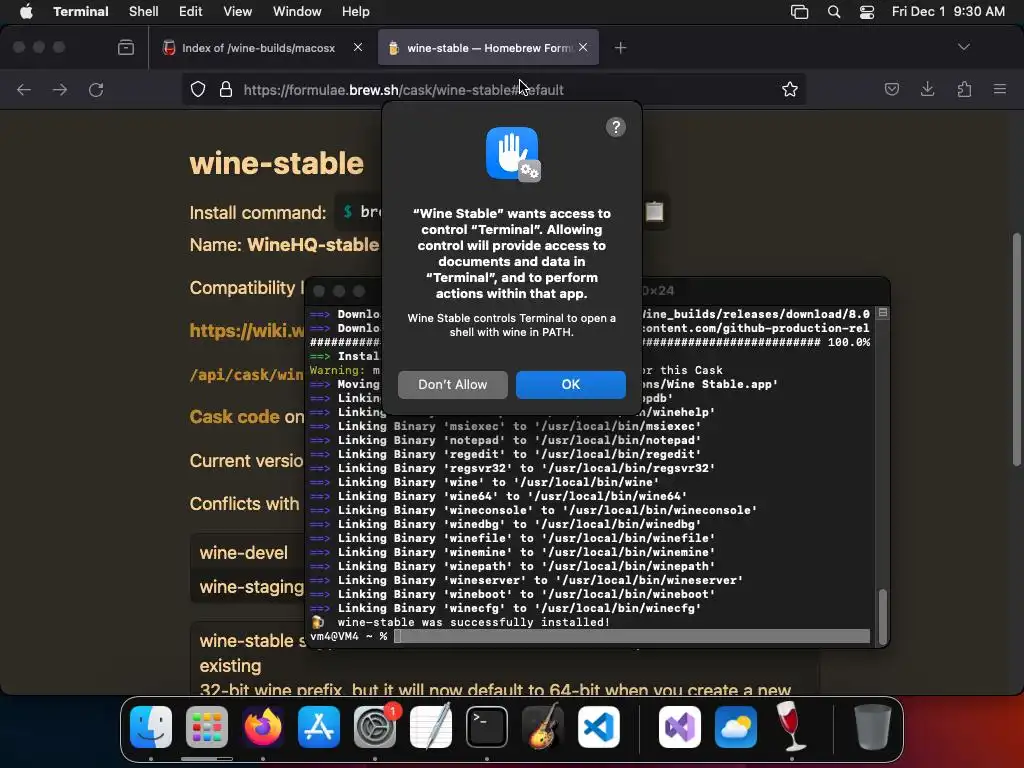The image size is (1024, 768).
Task: Open the Window menu
Action: (x=296, y=11)
